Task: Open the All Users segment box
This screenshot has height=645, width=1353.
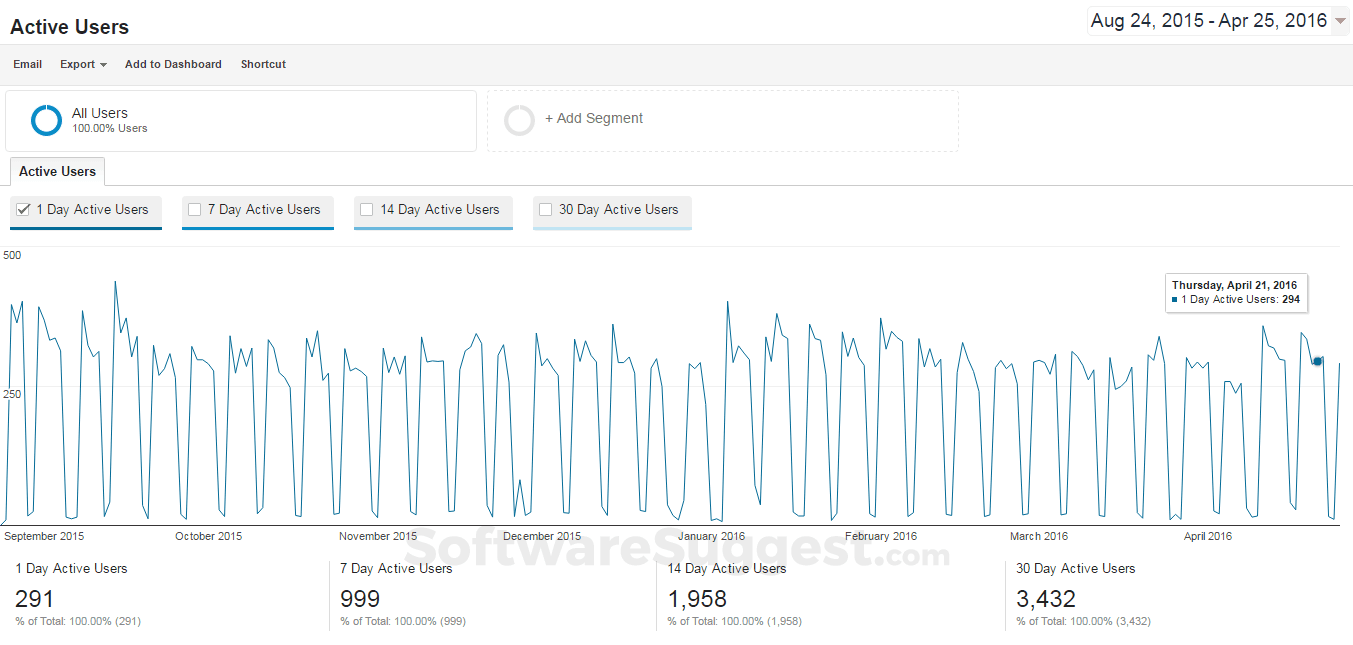Action: [x=240, y=121]
